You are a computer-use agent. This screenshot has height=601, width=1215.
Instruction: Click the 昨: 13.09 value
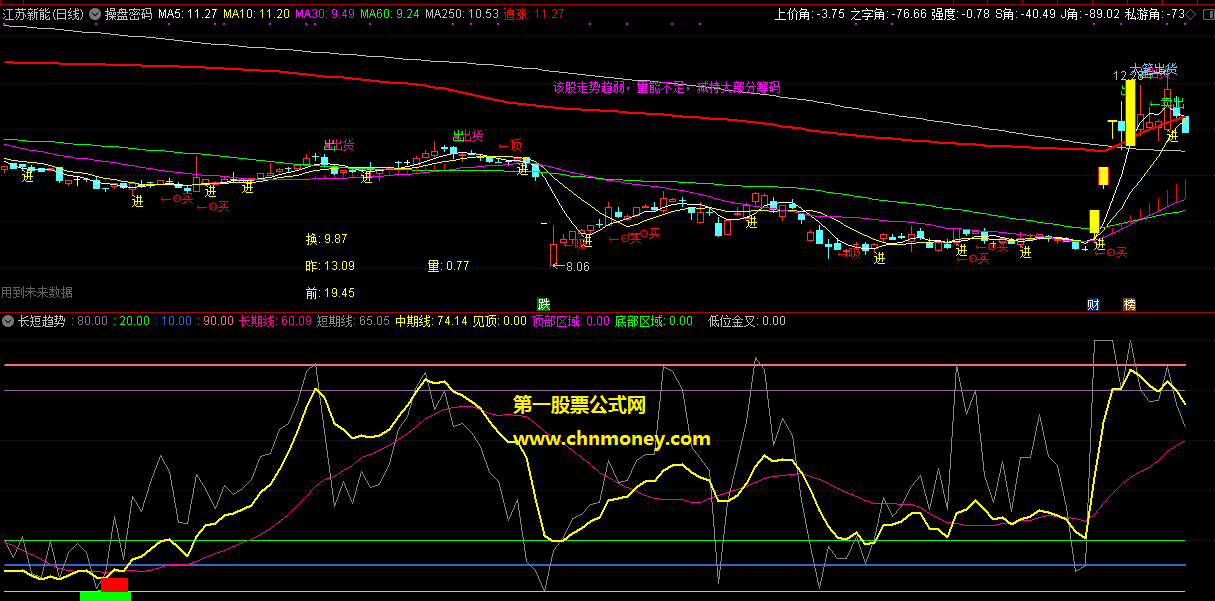tap(330, 266)
